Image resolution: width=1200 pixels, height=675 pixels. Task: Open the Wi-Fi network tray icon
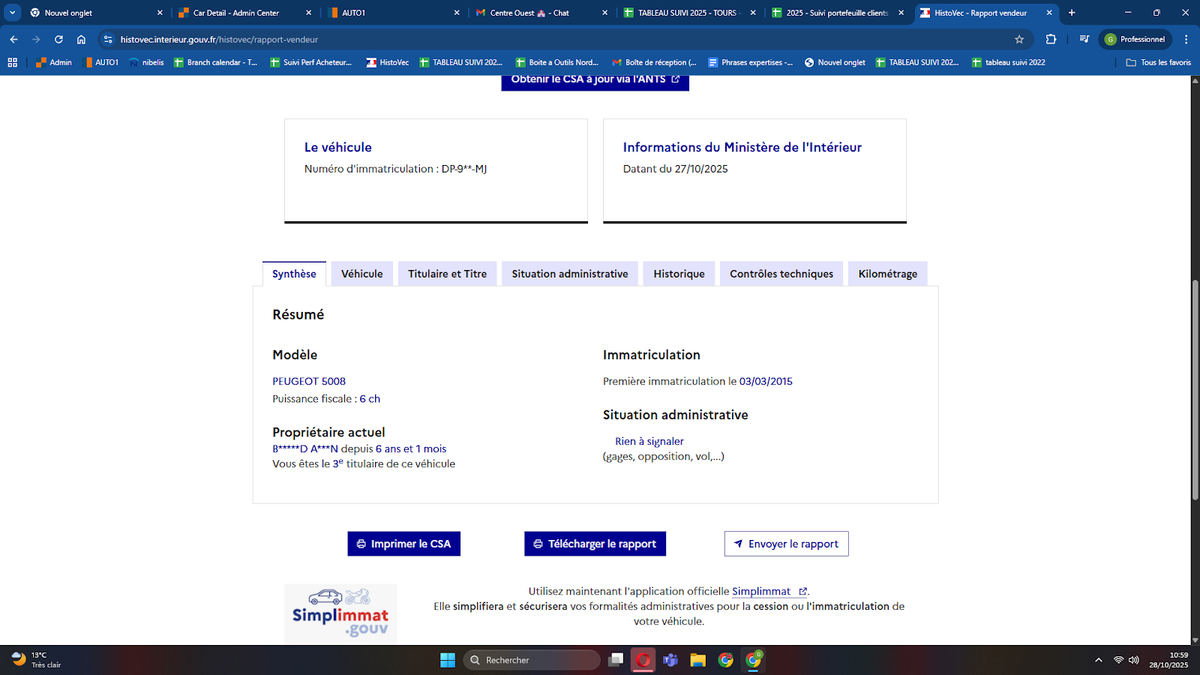1118,660
